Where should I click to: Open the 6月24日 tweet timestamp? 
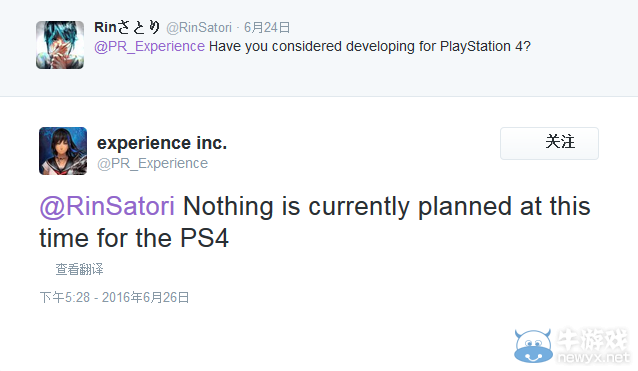pyautogui.click(x=267, y=28)
